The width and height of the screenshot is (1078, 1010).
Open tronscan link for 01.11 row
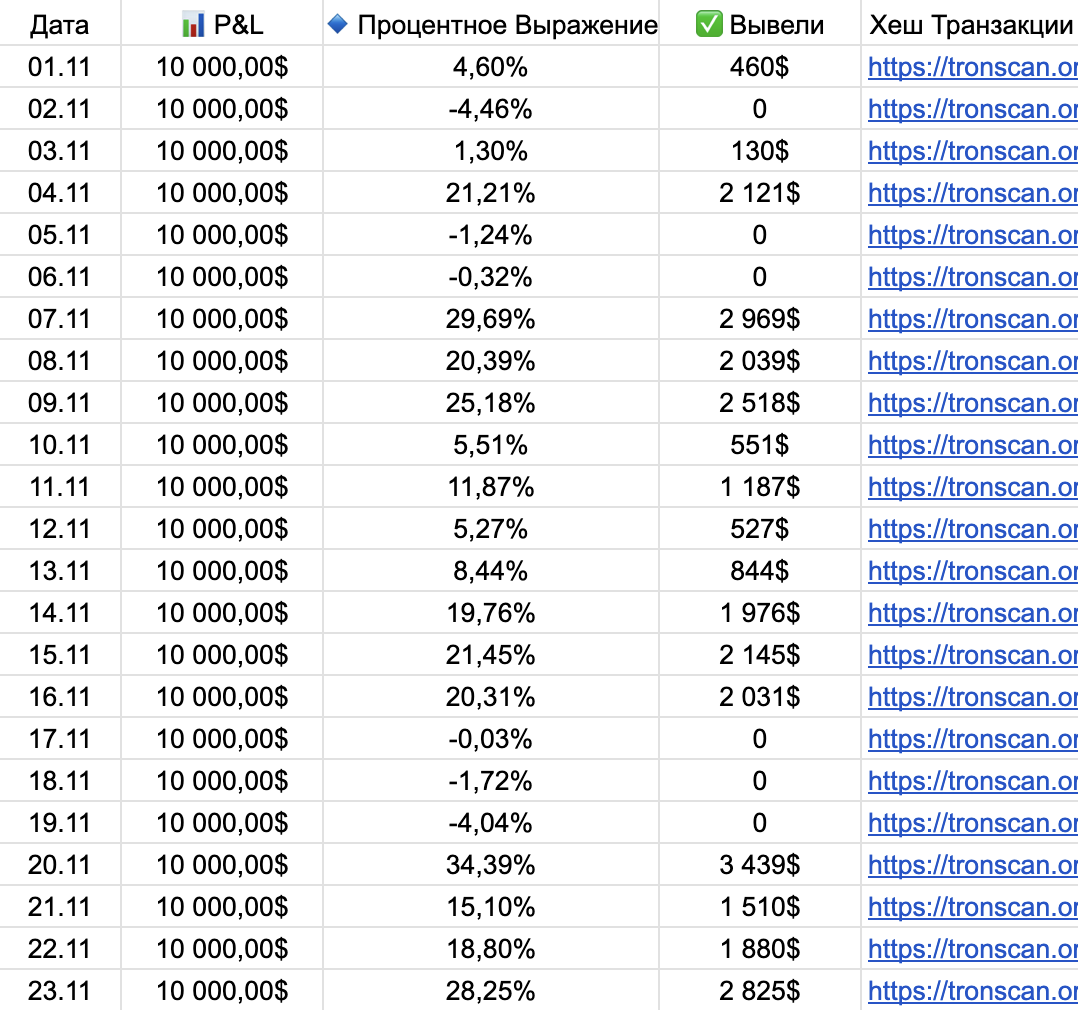[972, 67]
